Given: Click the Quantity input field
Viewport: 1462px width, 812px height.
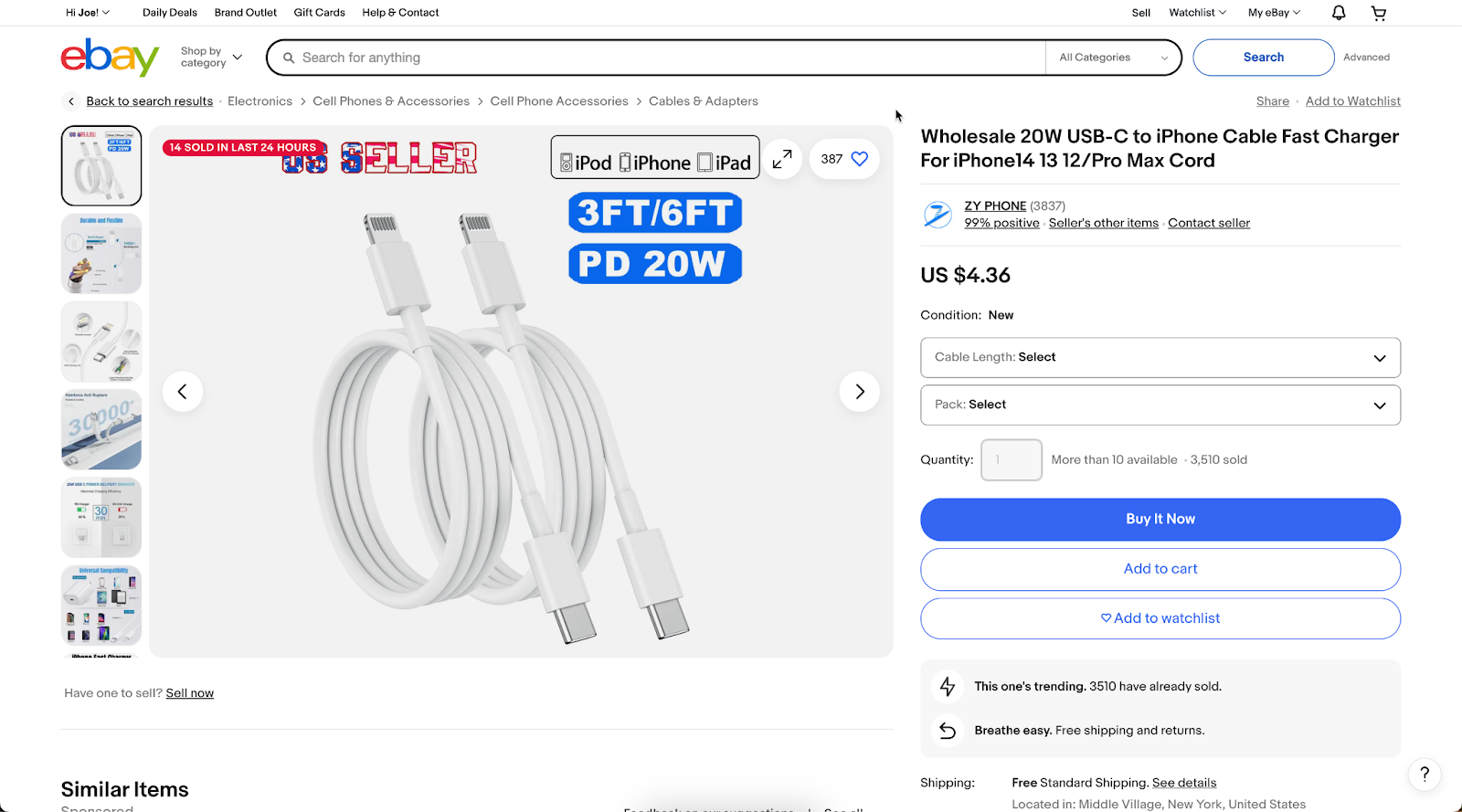Looking at the screenshot, I should click(1011, 459).
